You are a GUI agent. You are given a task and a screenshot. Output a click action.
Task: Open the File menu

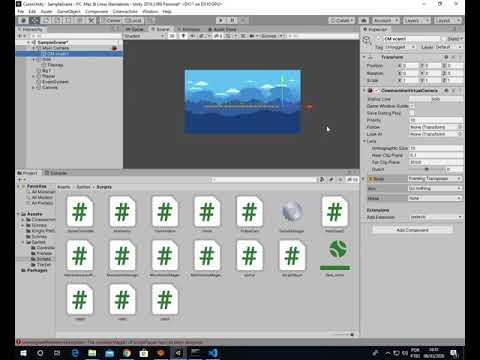click(x=21, y=11)
